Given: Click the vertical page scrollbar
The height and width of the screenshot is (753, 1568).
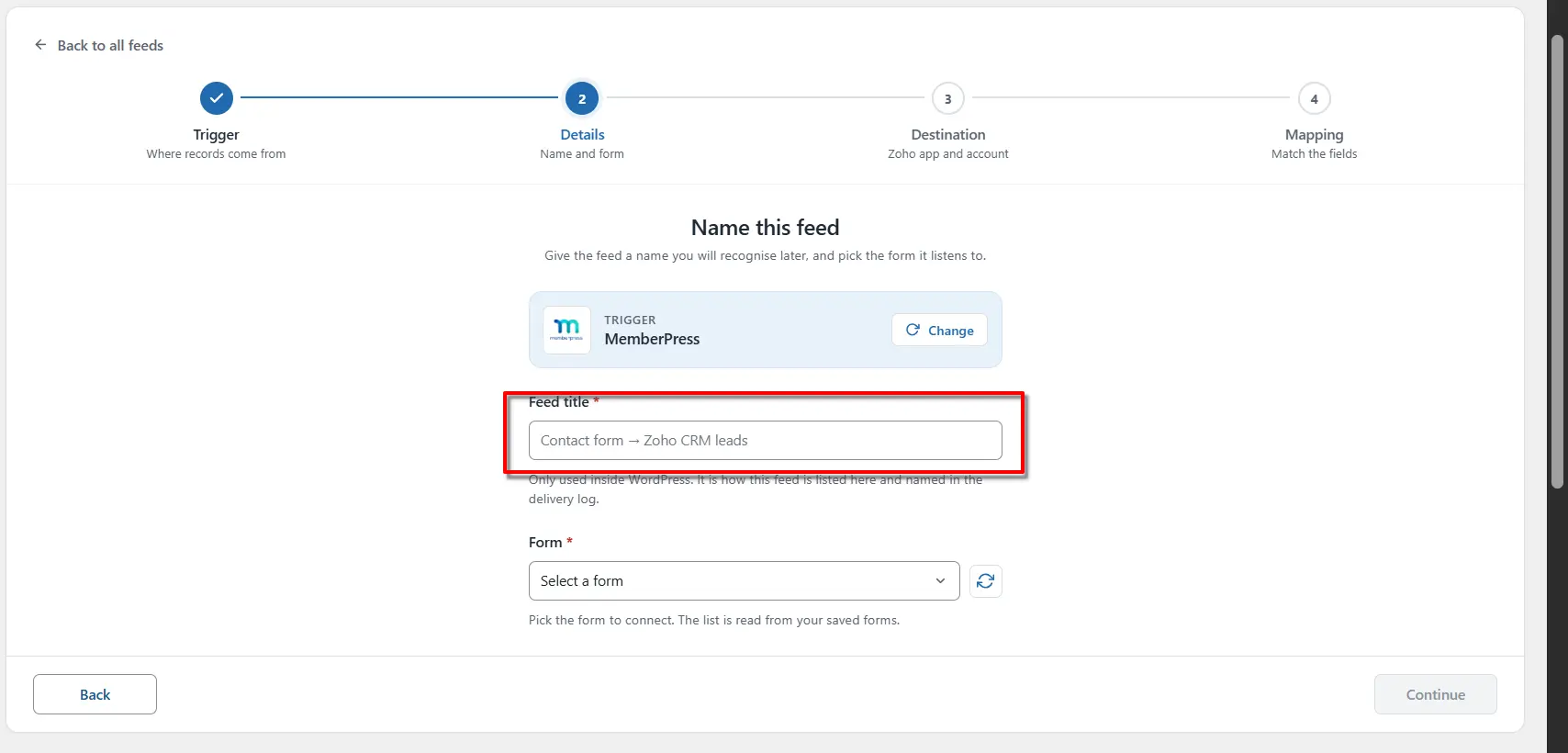Looking at the screenshot, I should [1557, 262].
